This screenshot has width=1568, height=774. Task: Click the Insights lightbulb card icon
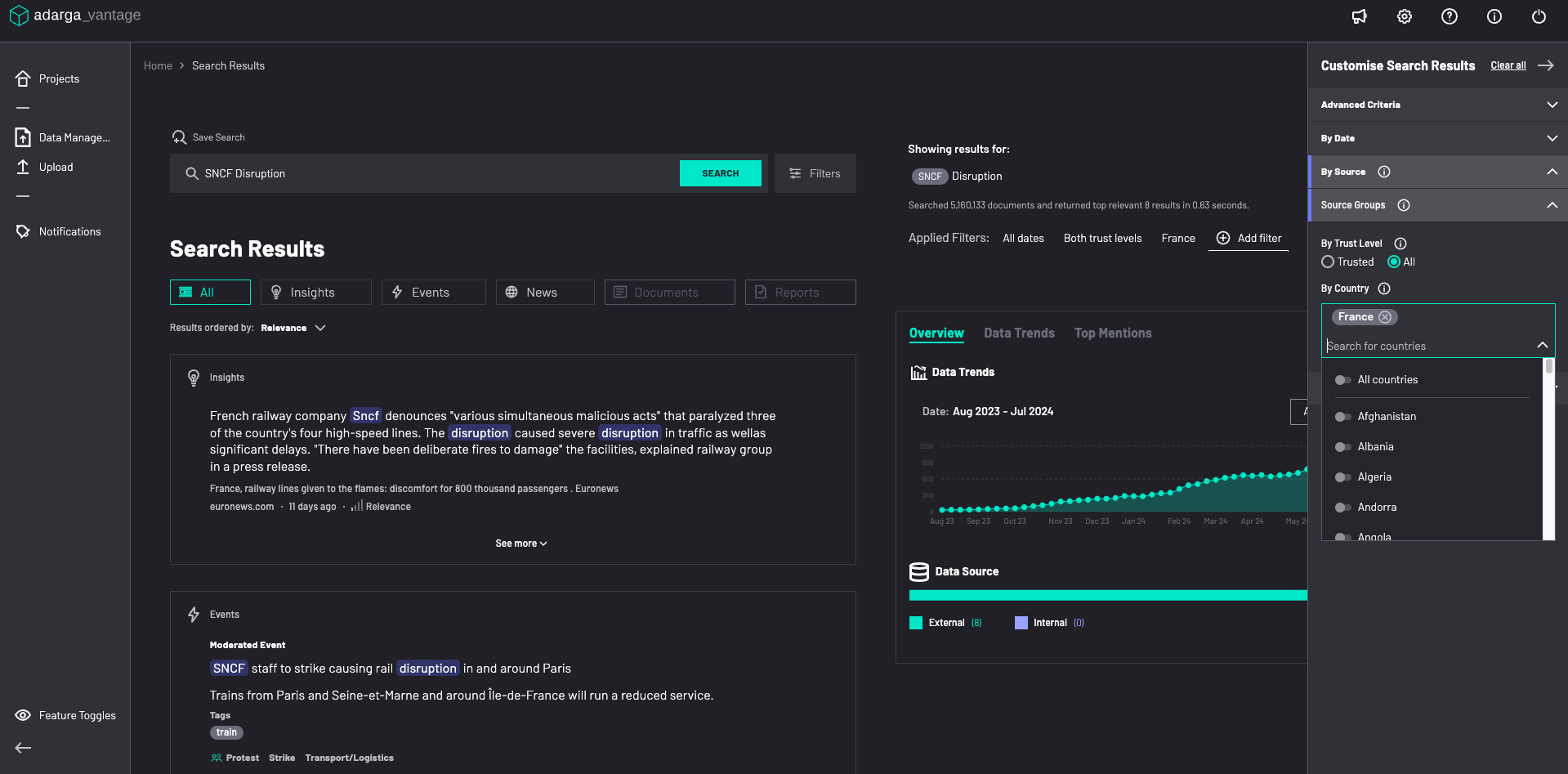click(194, 378)
